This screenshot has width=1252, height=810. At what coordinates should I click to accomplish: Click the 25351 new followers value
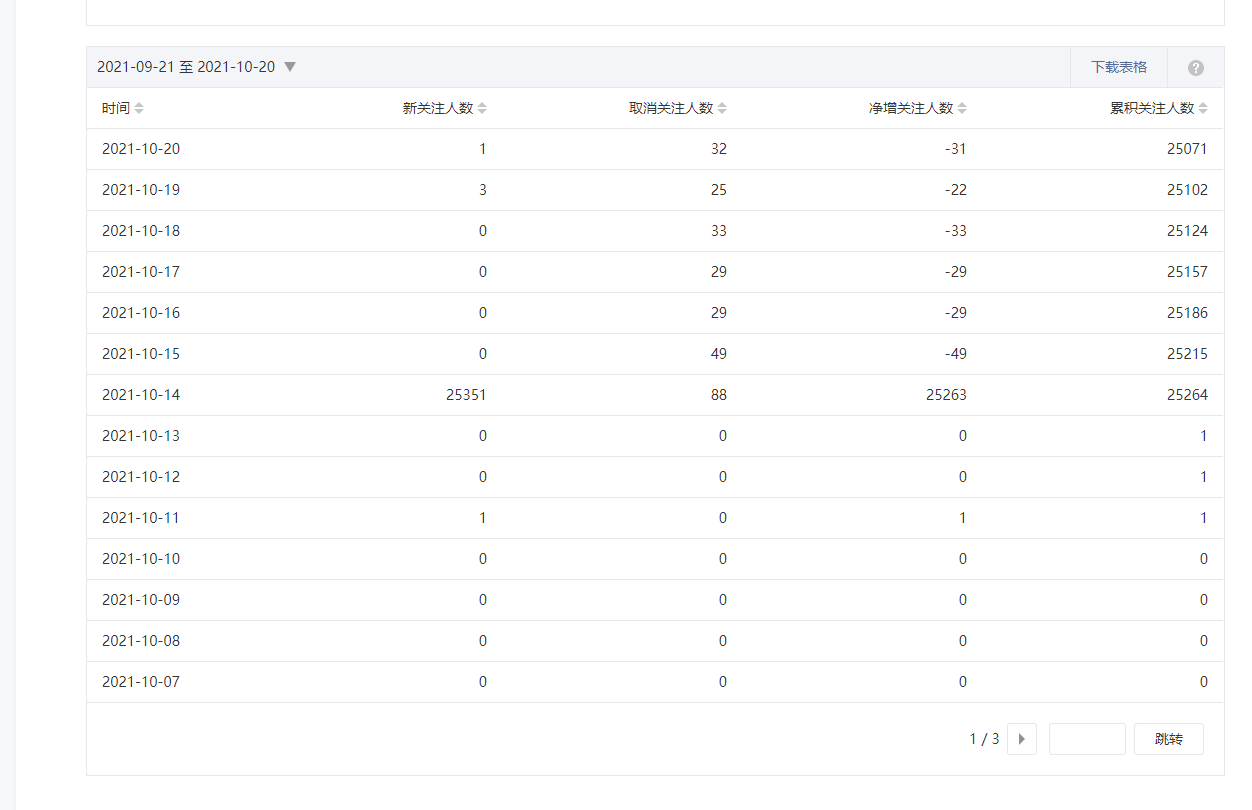pos(466,395)
